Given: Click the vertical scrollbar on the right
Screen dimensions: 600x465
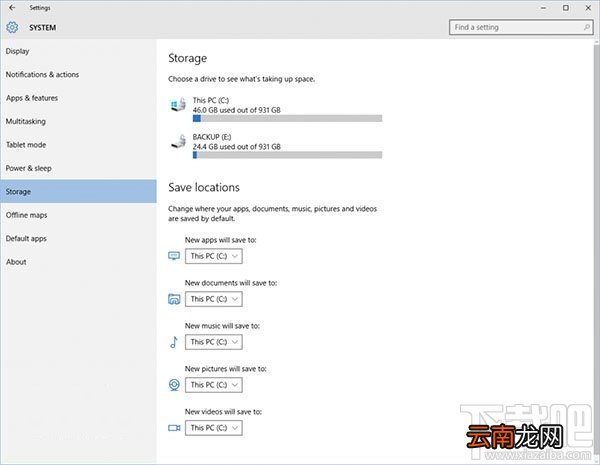Looking at the screenshot, I should pos(597,249).
